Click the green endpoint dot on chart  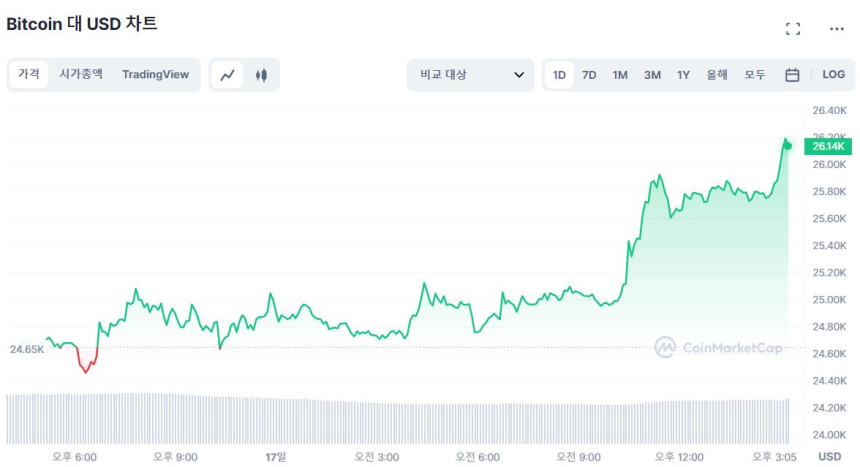coord(788,146)
